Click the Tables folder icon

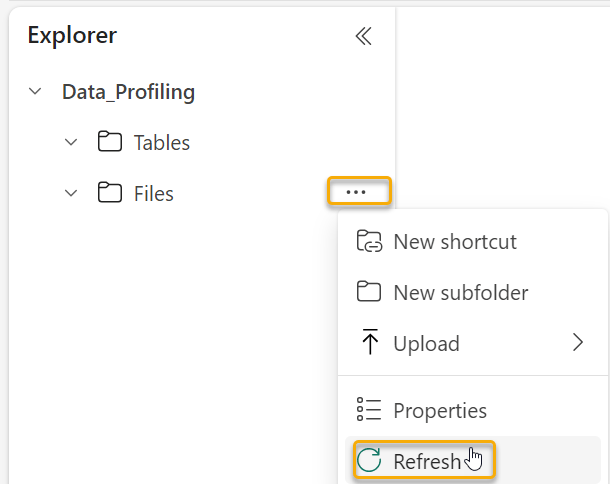tap(109, 143)
